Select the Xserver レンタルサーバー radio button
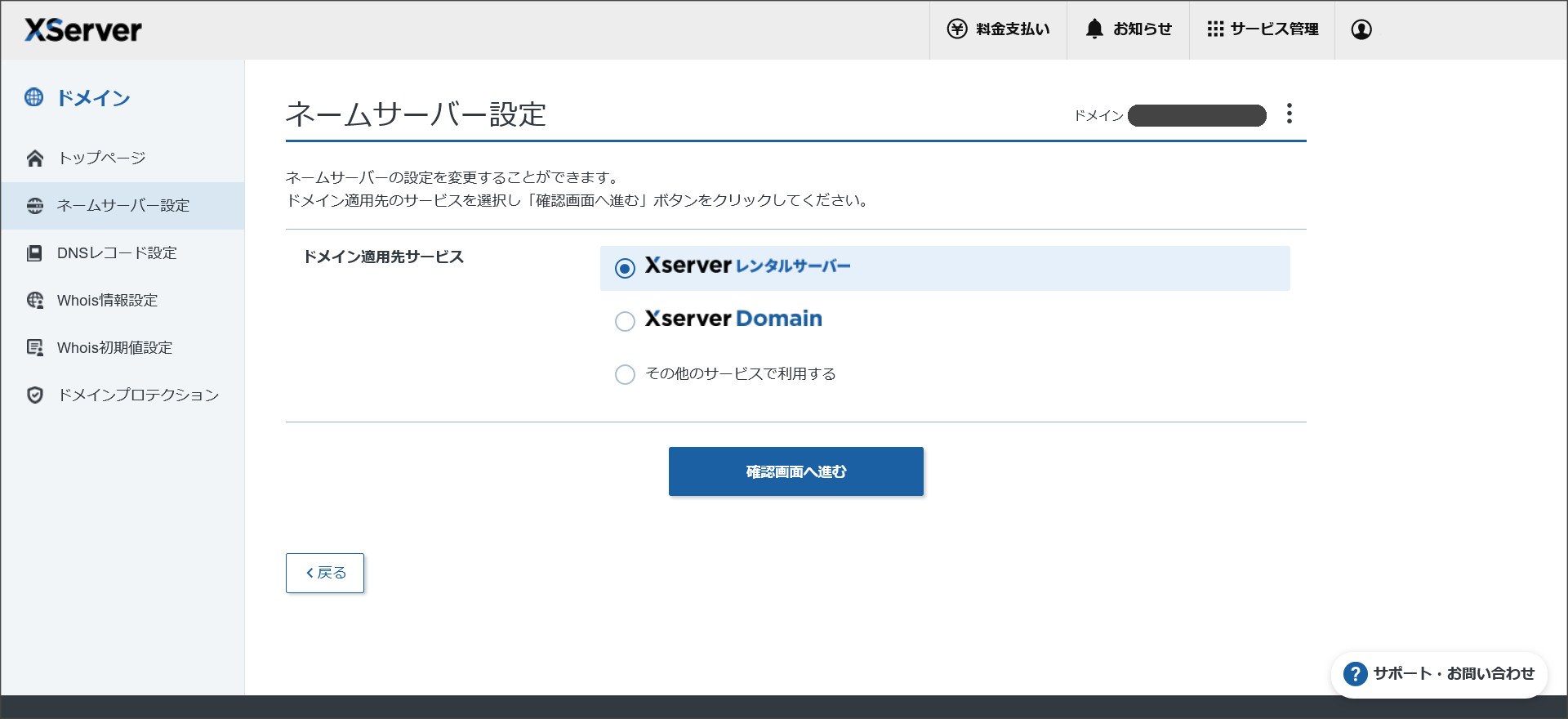 [625, 269]
